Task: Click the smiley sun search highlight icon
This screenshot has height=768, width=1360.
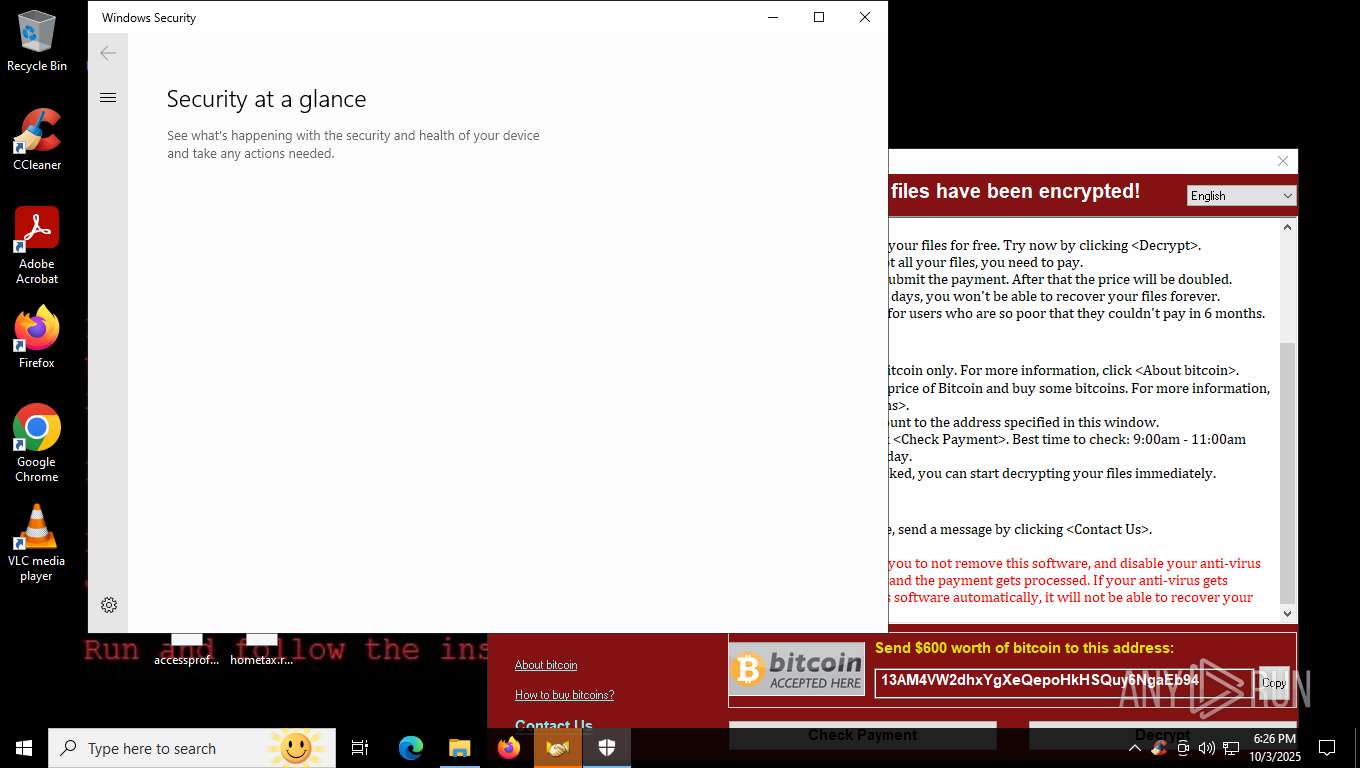Action: pyautogui.click(x=295, y=748)
